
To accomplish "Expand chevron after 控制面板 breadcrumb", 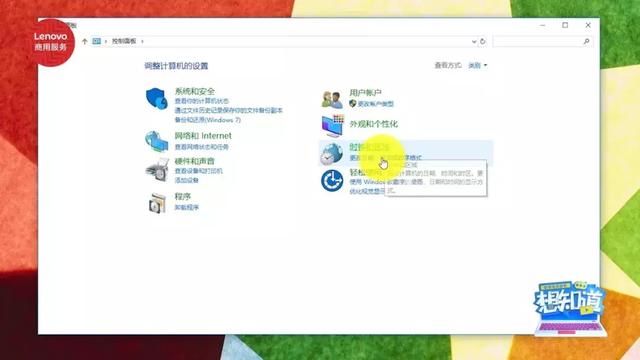I will [x=142, y=41].
